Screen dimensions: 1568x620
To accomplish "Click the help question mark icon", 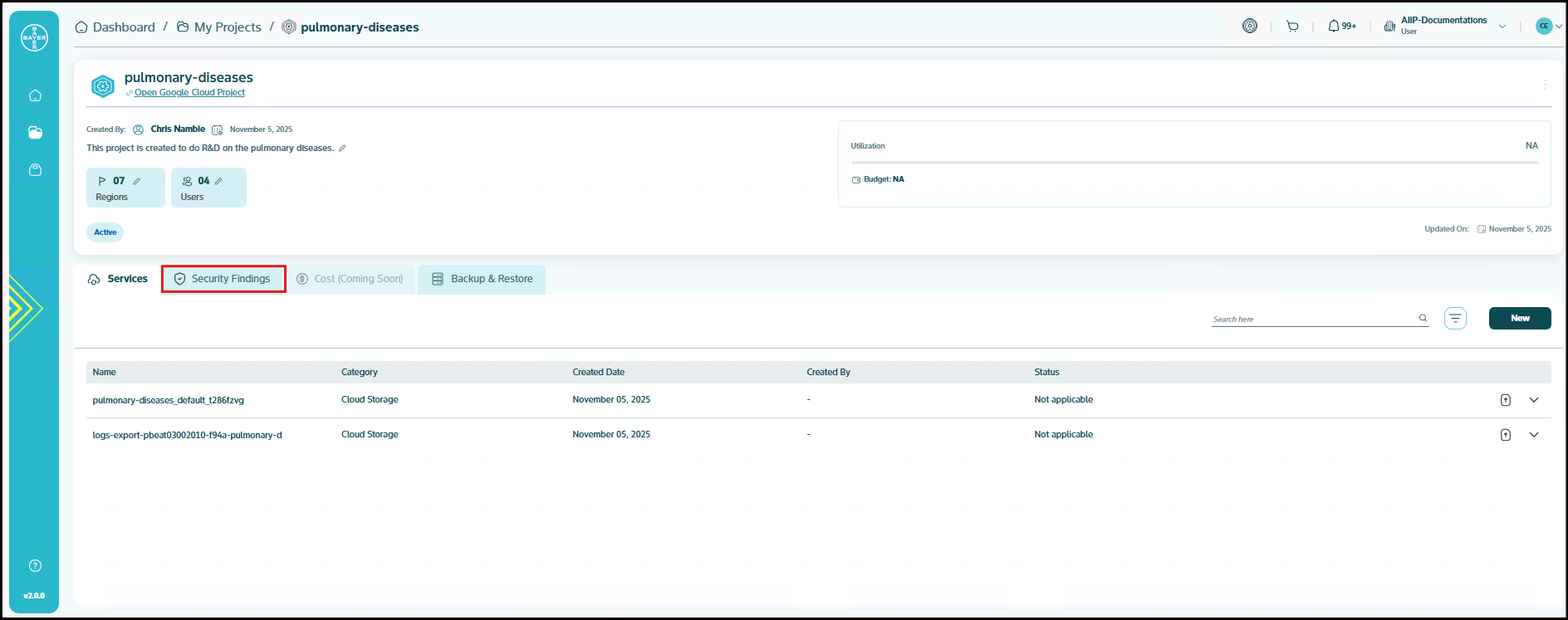I will (x=35, y=566).
